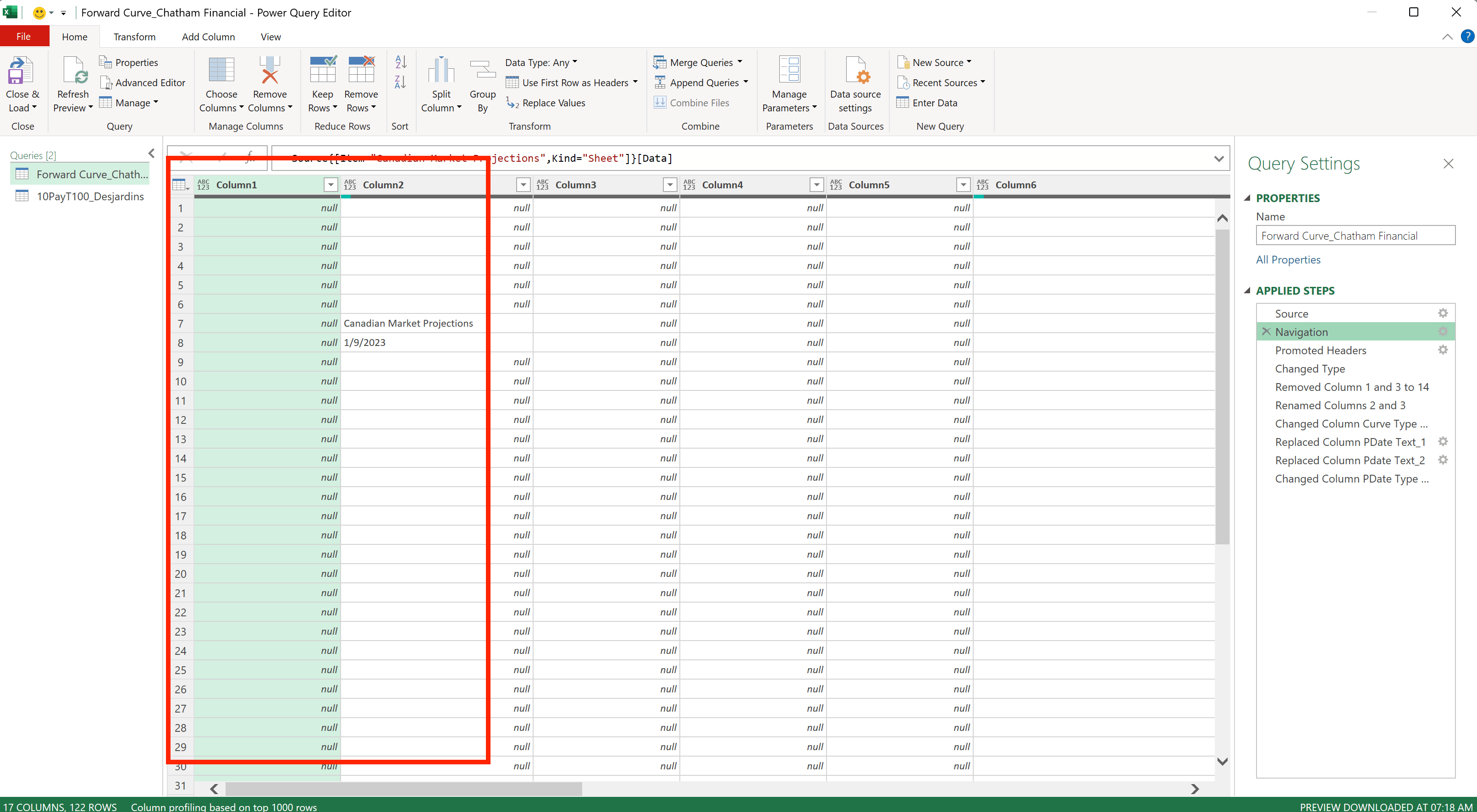
Task: Open the Advanced Editor
Action: [x=143, y=82]
